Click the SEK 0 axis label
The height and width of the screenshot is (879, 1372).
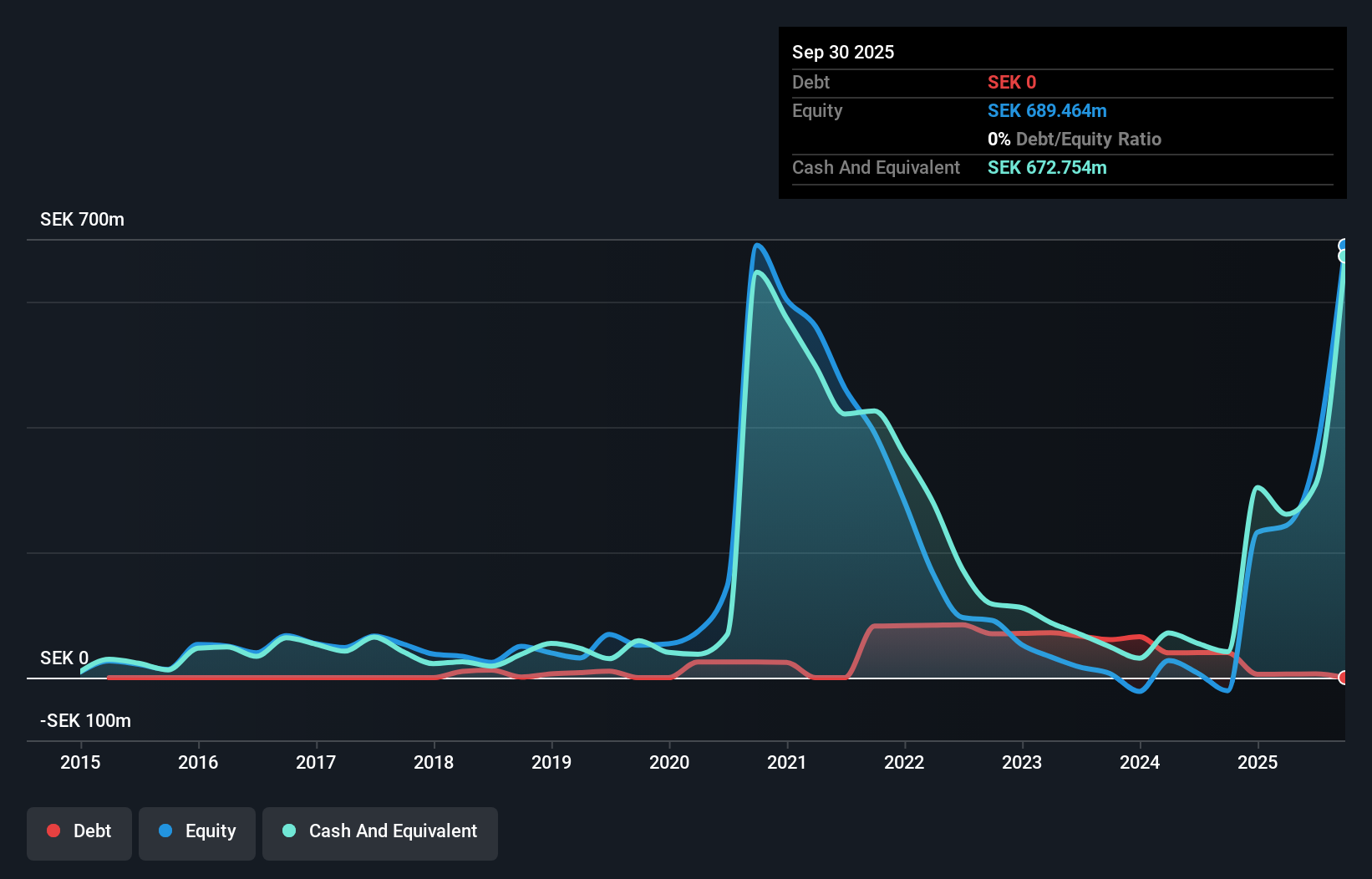[64, 658]
